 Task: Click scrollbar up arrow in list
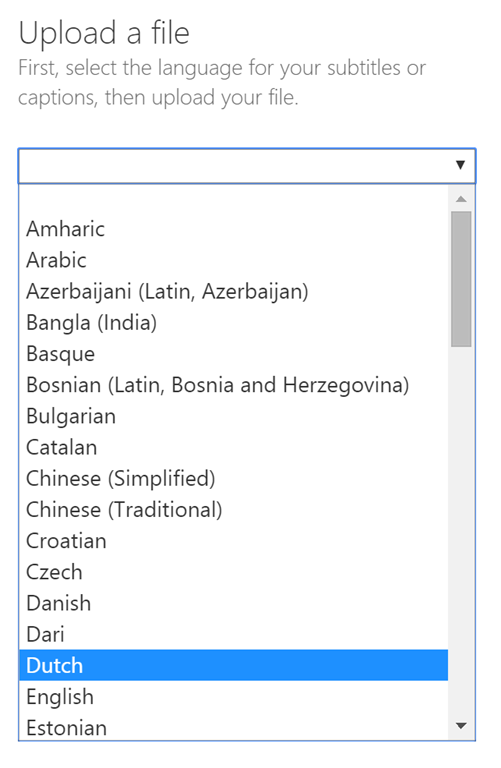click(461, 199)
